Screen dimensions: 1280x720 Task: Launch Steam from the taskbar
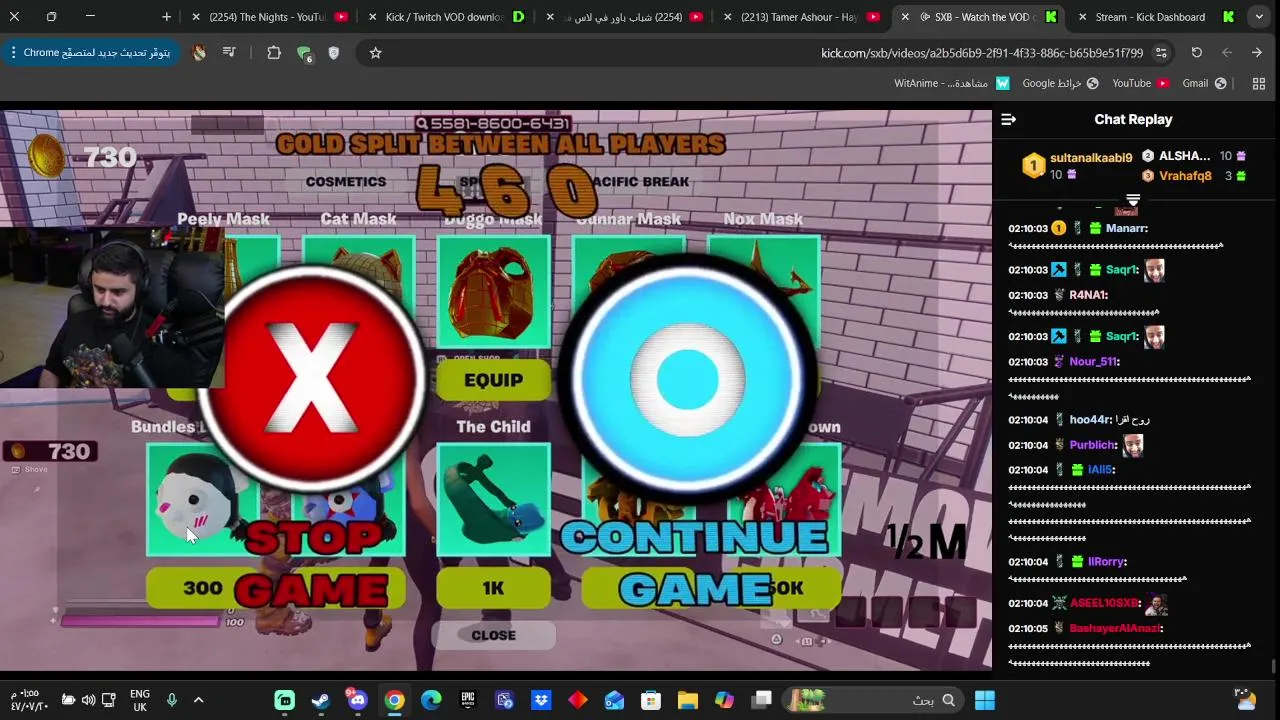click(321, 700)
